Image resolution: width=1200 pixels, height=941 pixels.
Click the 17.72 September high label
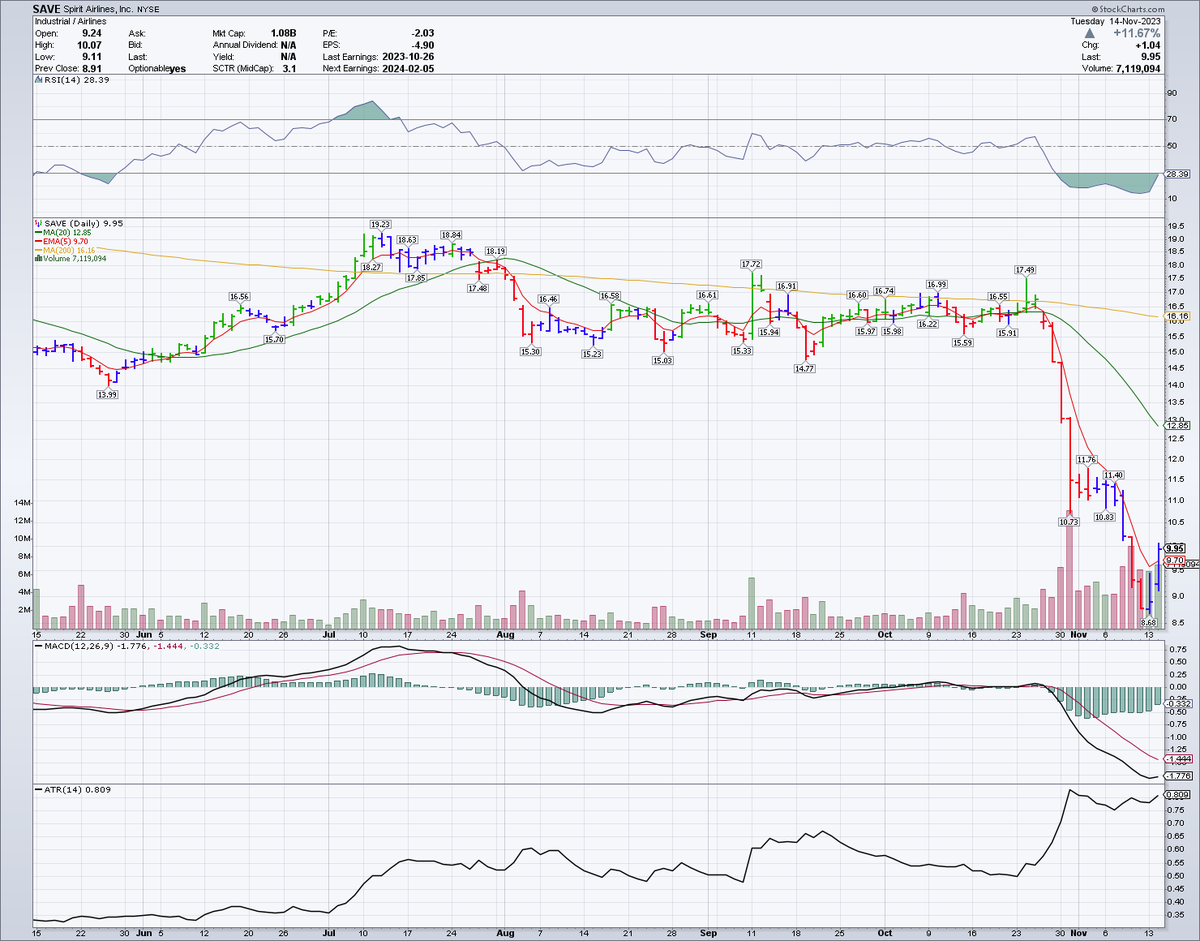tap(752, 264)
